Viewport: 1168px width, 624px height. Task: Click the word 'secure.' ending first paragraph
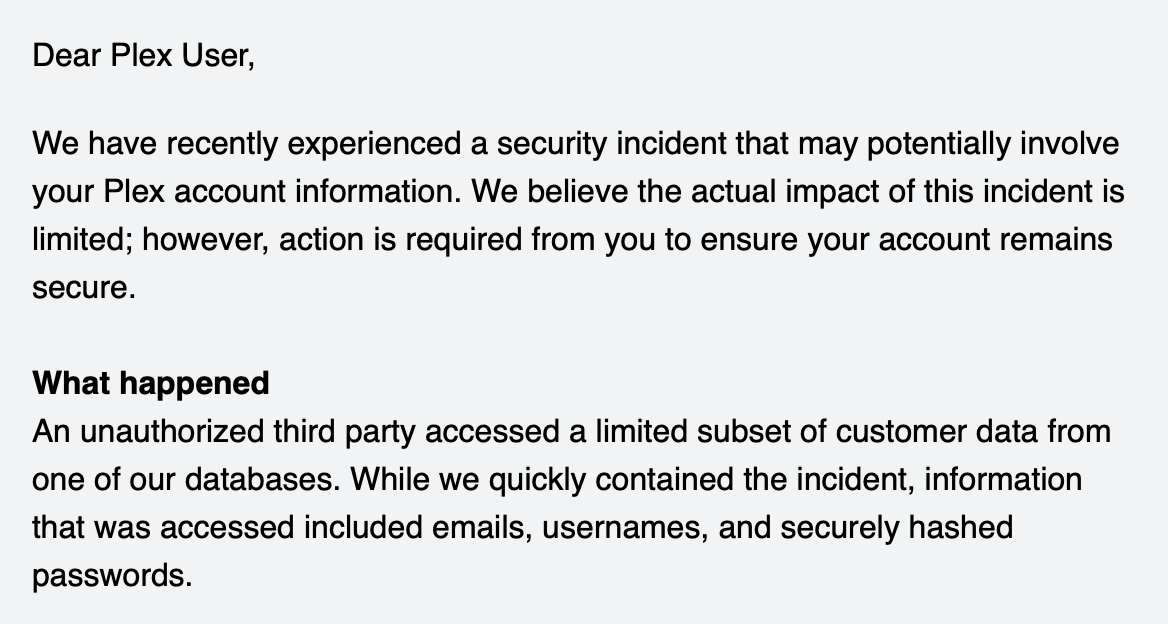click(84, 288)
